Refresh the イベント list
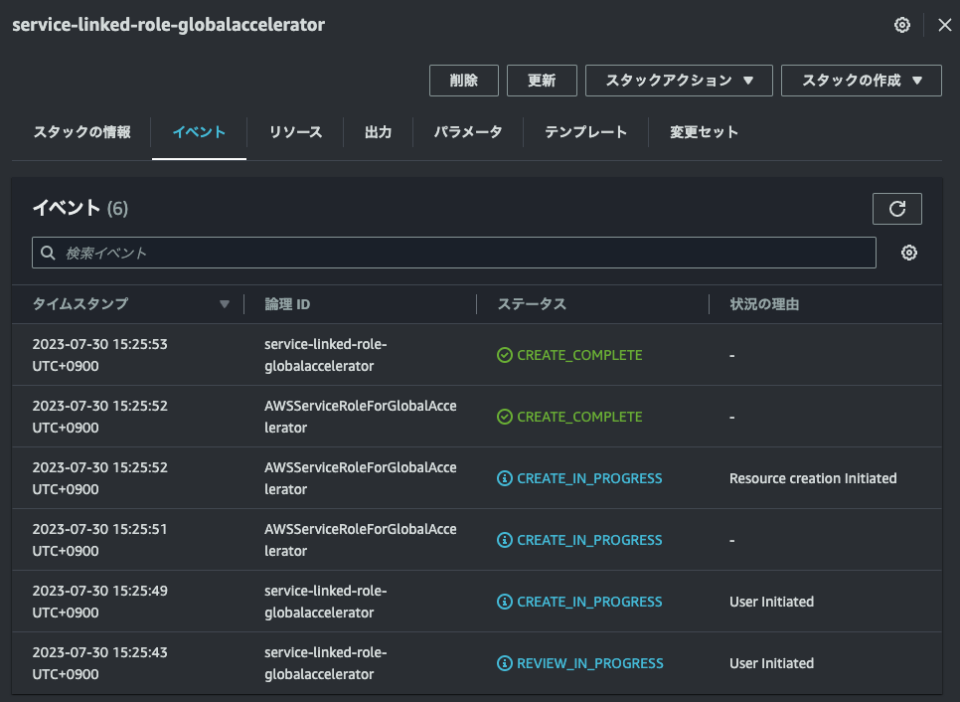 point(897,208)
